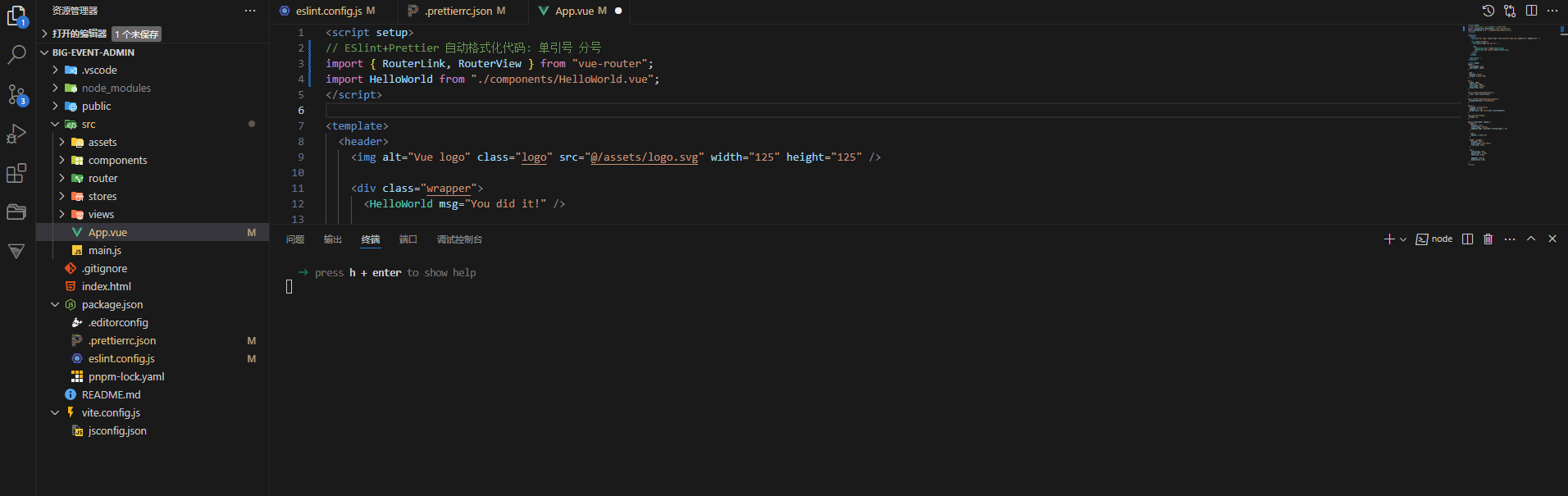This screenshot has width=1568, height=496.
Task: Place cursor on empty line 6
Action: pos(892,111)
